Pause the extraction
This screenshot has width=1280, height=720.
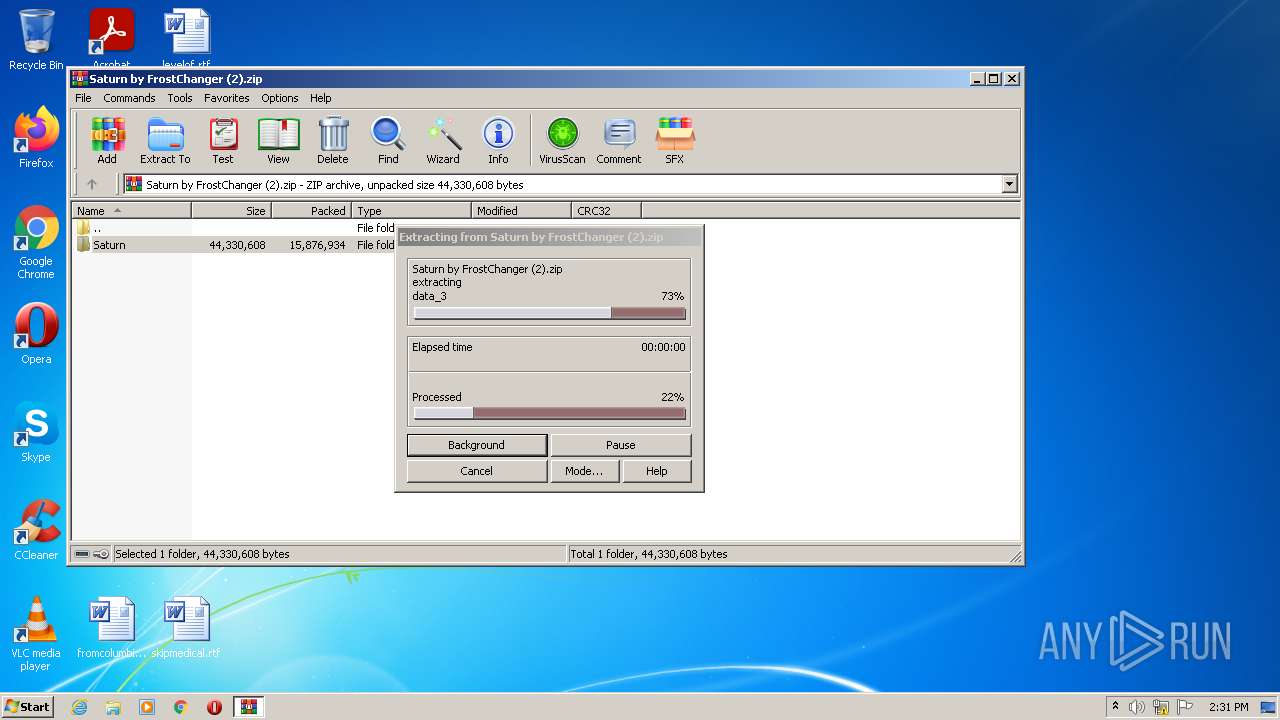point(621,445)
